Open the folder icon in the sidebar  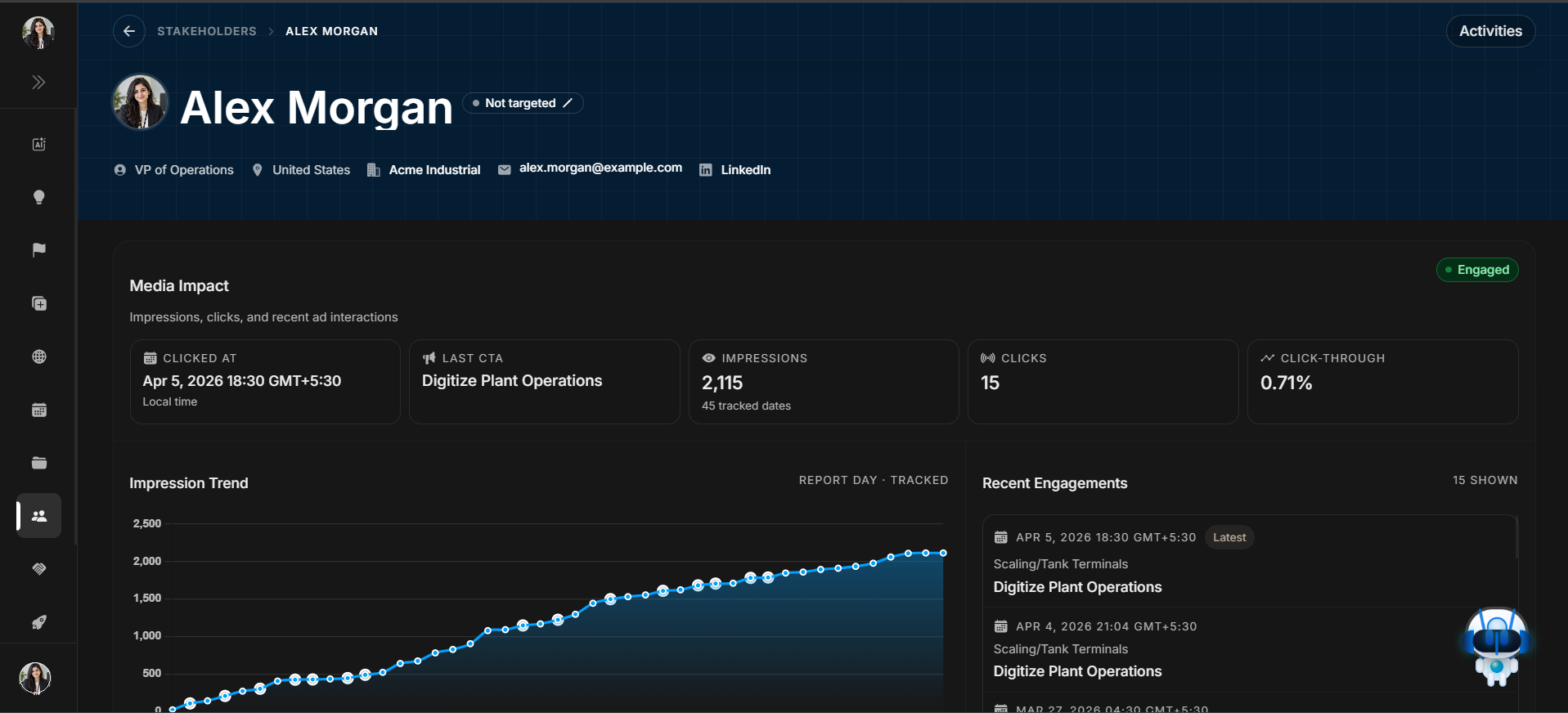pyautogui.click(x=38, y=463)
